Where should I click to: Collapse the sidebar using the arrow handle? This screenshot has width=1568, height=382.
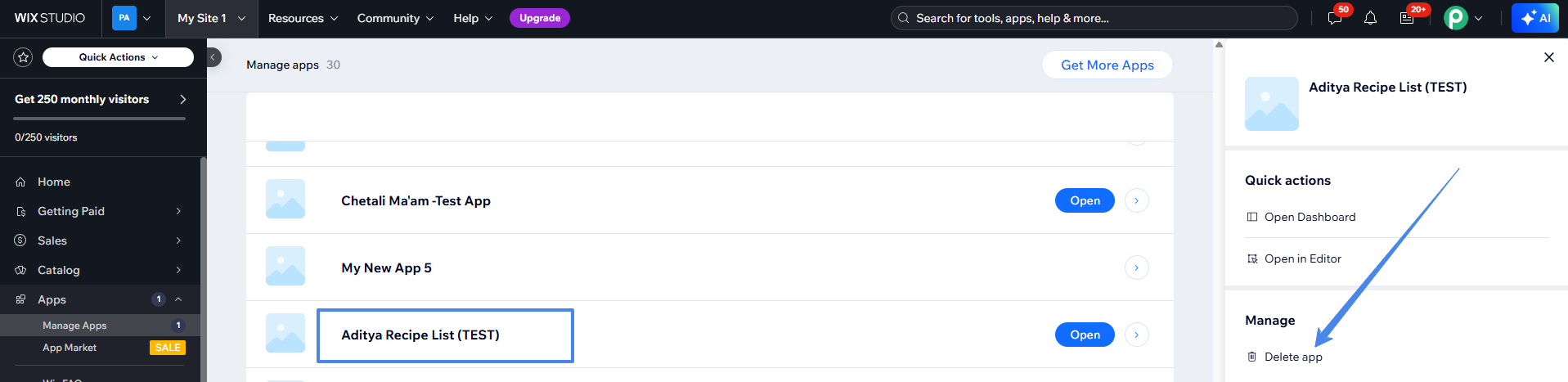(x=213, y=57)
